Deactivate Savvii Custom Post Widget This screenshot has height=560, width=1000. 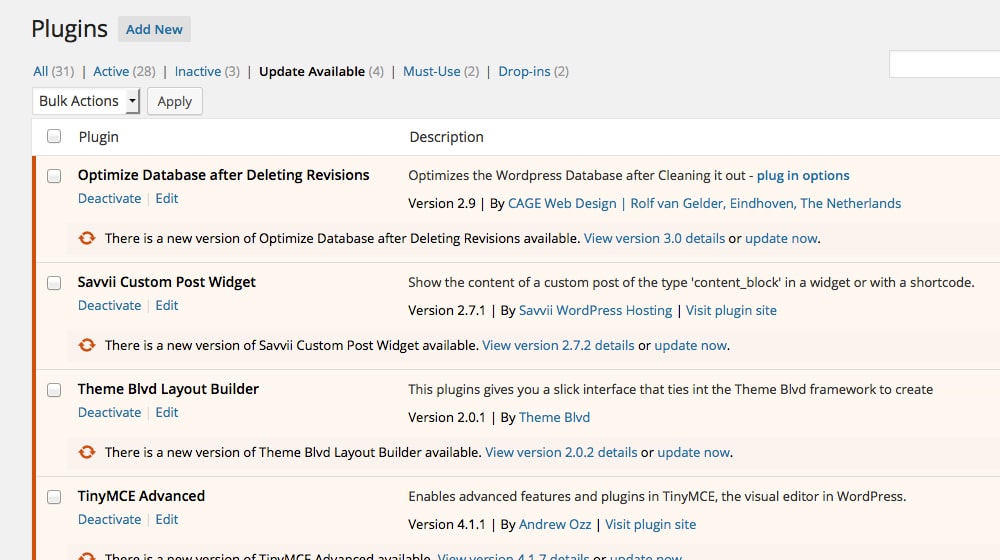[x=110, y=306]
